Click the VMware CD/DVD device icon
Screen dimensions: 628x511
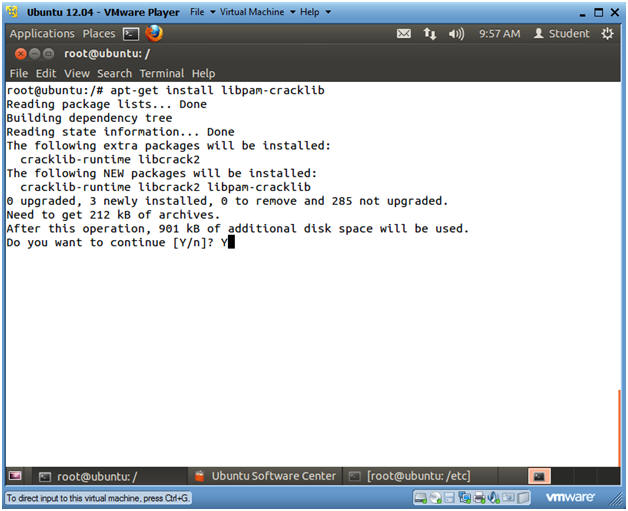point(435,498)
